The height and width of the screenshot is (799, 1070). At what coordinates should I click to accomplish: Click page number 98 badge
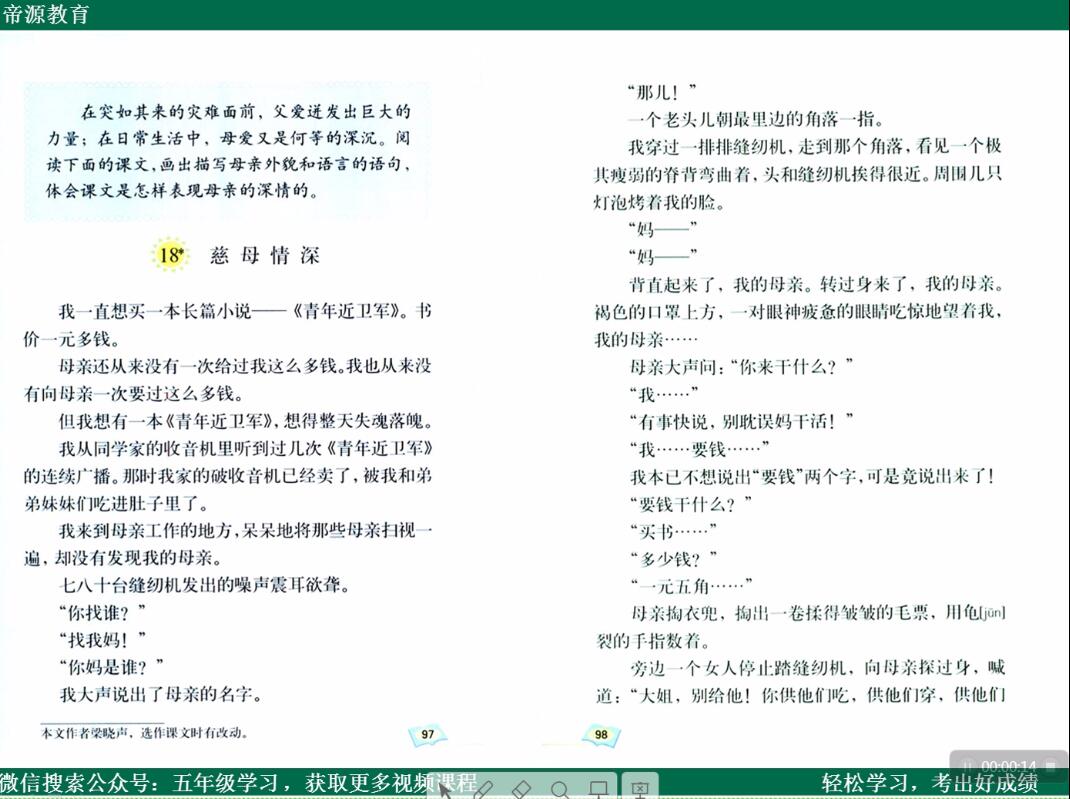(601, 735)
